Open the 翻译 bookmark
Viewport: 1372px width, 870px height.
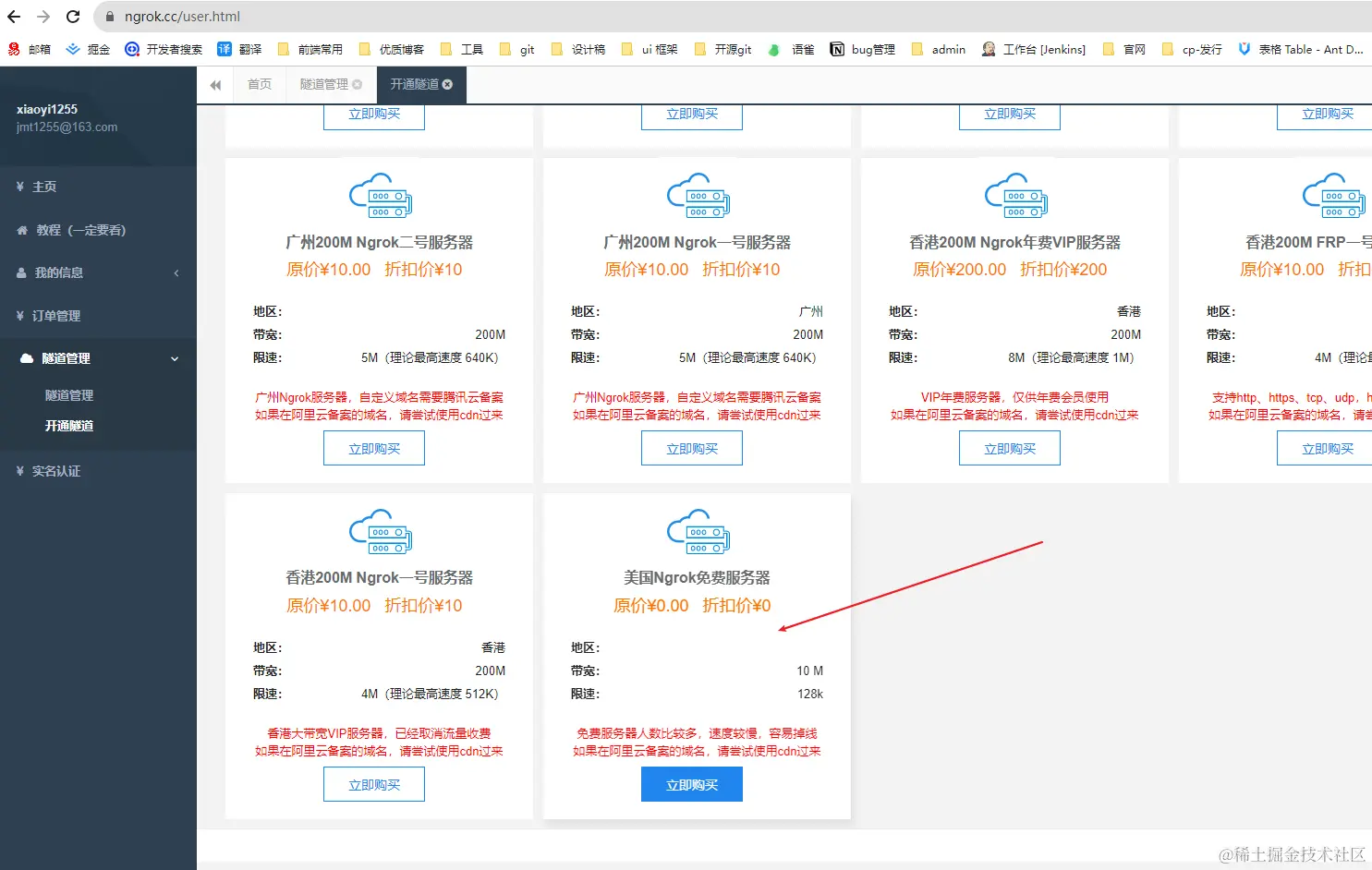[239, 49]
